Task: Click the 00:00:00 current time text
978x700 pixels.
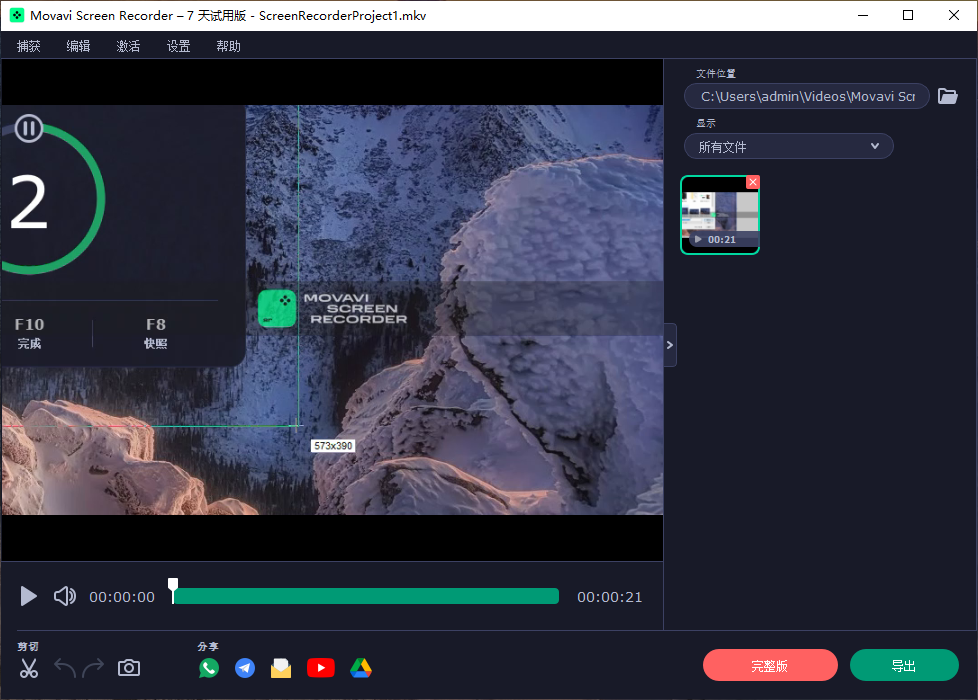Action: [x=122, y=597]
